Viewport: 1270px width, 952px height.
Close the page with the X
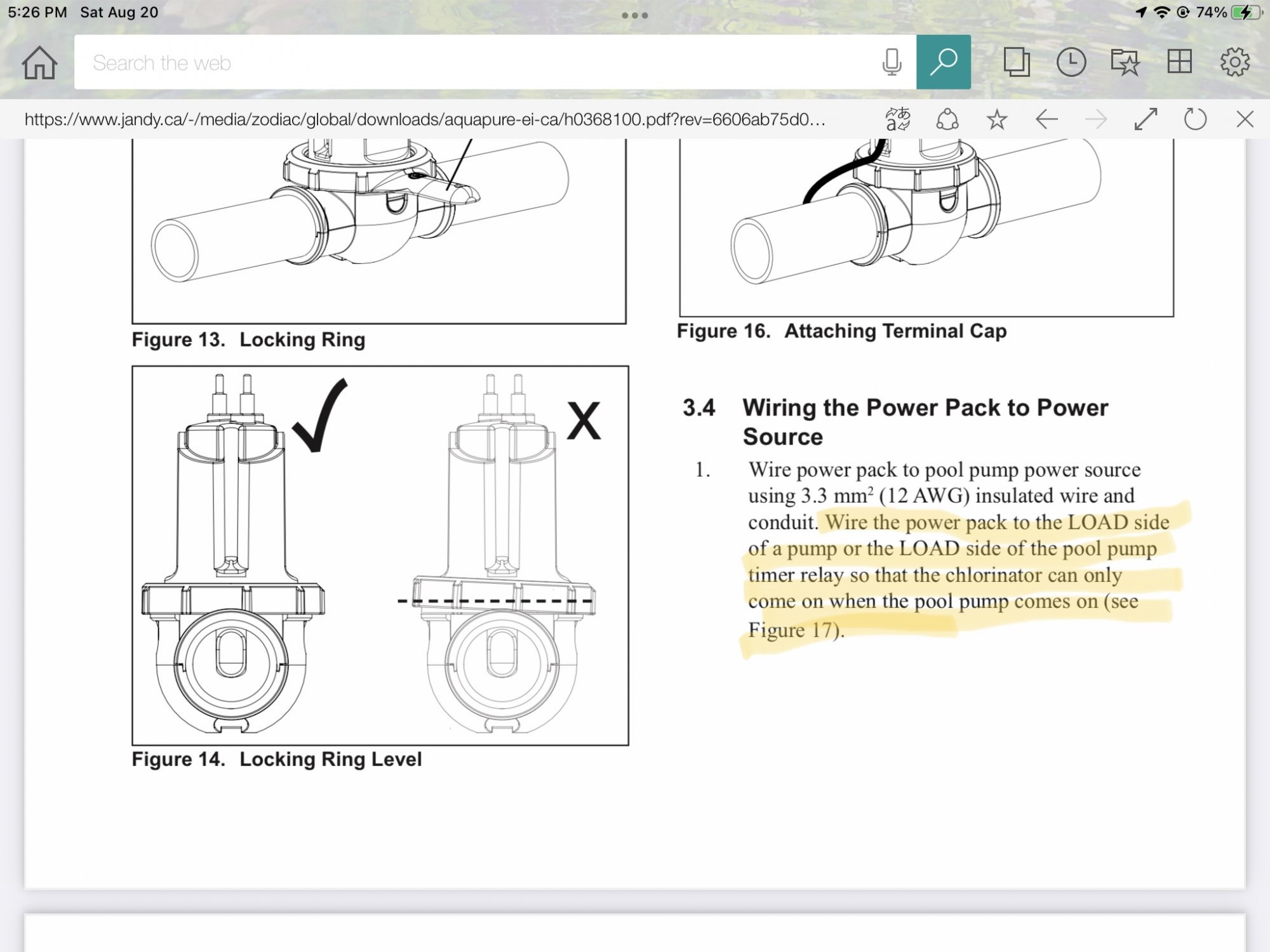[1245, 119]
